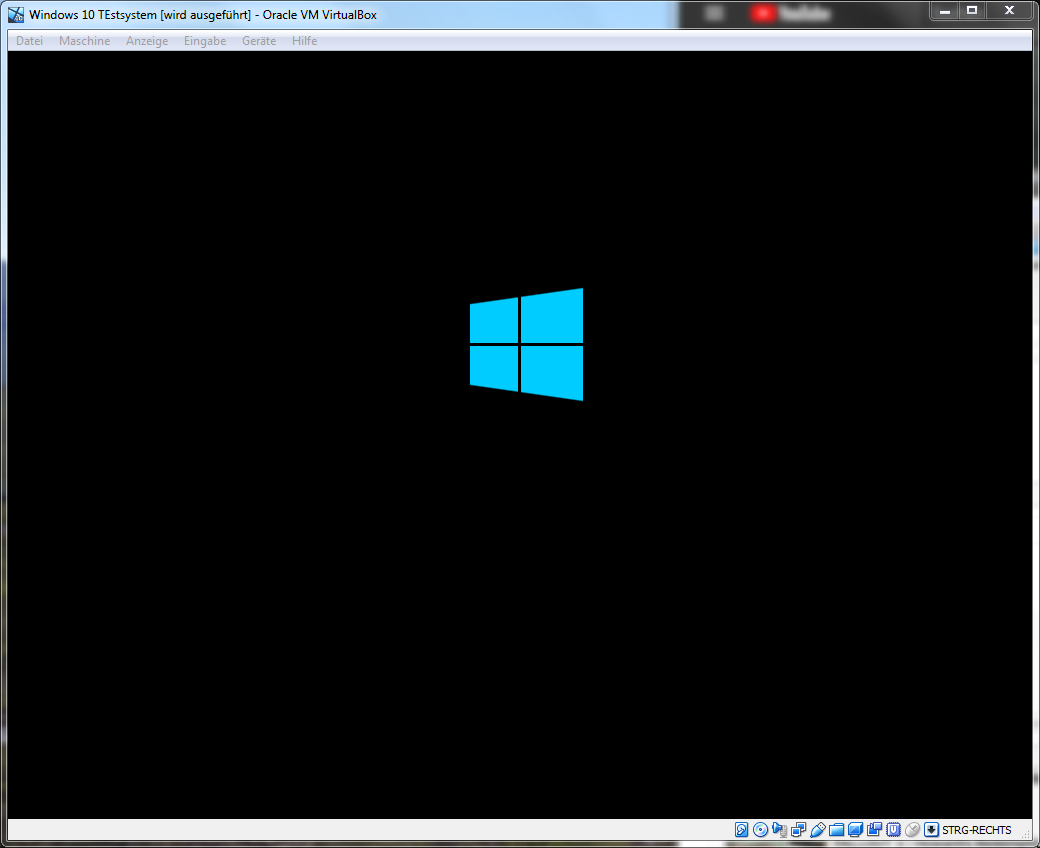Click the STRG-RECHTS host key label
The image size is (1040, 848).
pos(976,830)
